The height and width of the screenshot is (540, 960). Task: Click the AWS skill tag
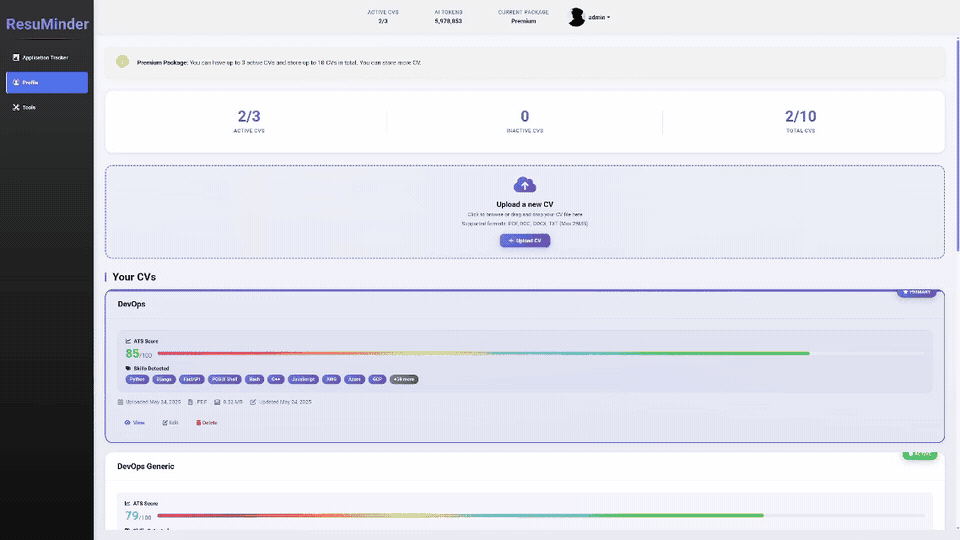[331, 380]
